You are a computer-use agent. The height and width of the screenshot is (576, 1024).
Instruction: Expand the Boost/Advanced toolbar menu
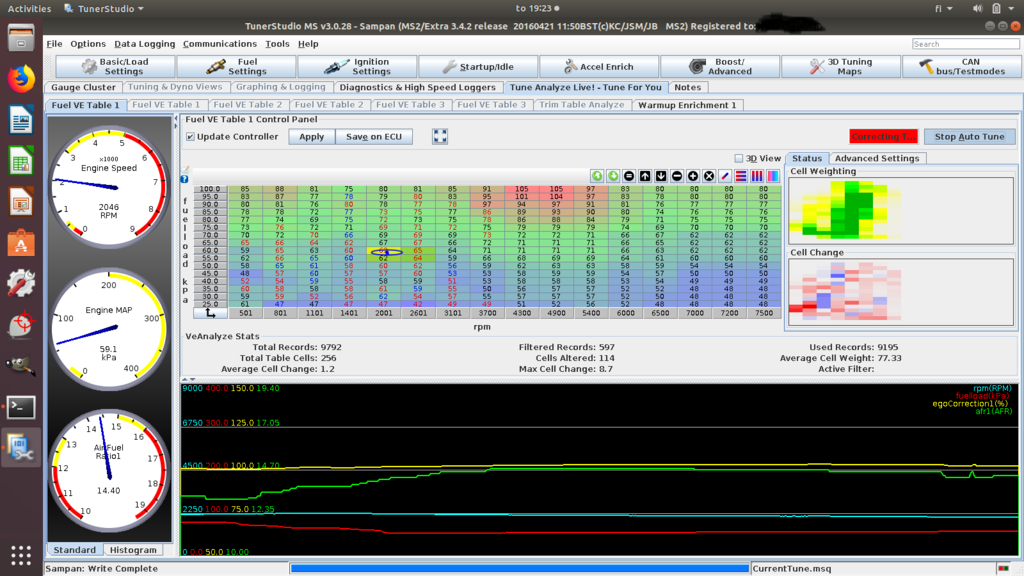pos(720,67)
